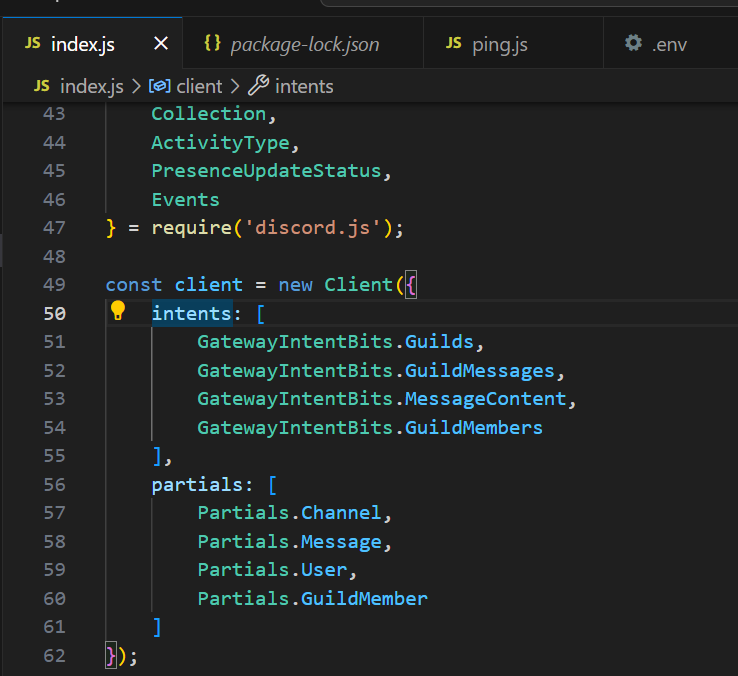Click line number 62 in the gutter
This screenshot has width=738, height=676.
54,656
